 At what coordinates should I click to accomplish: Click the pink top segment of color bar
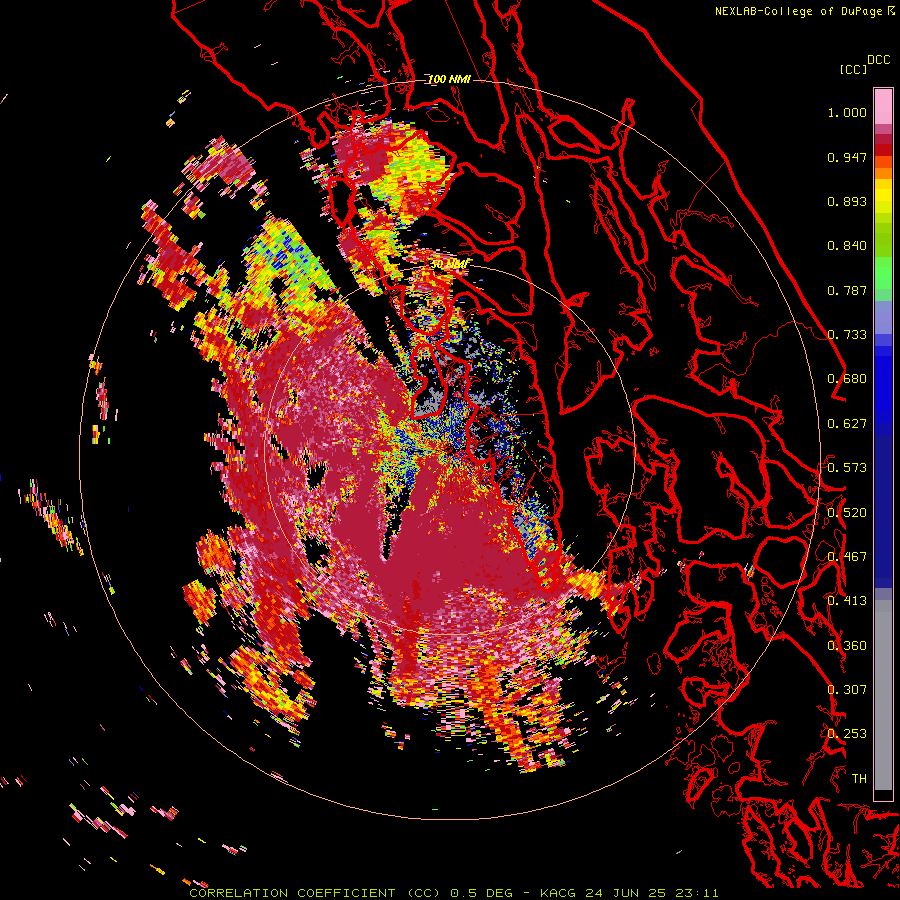coord(883,106)
